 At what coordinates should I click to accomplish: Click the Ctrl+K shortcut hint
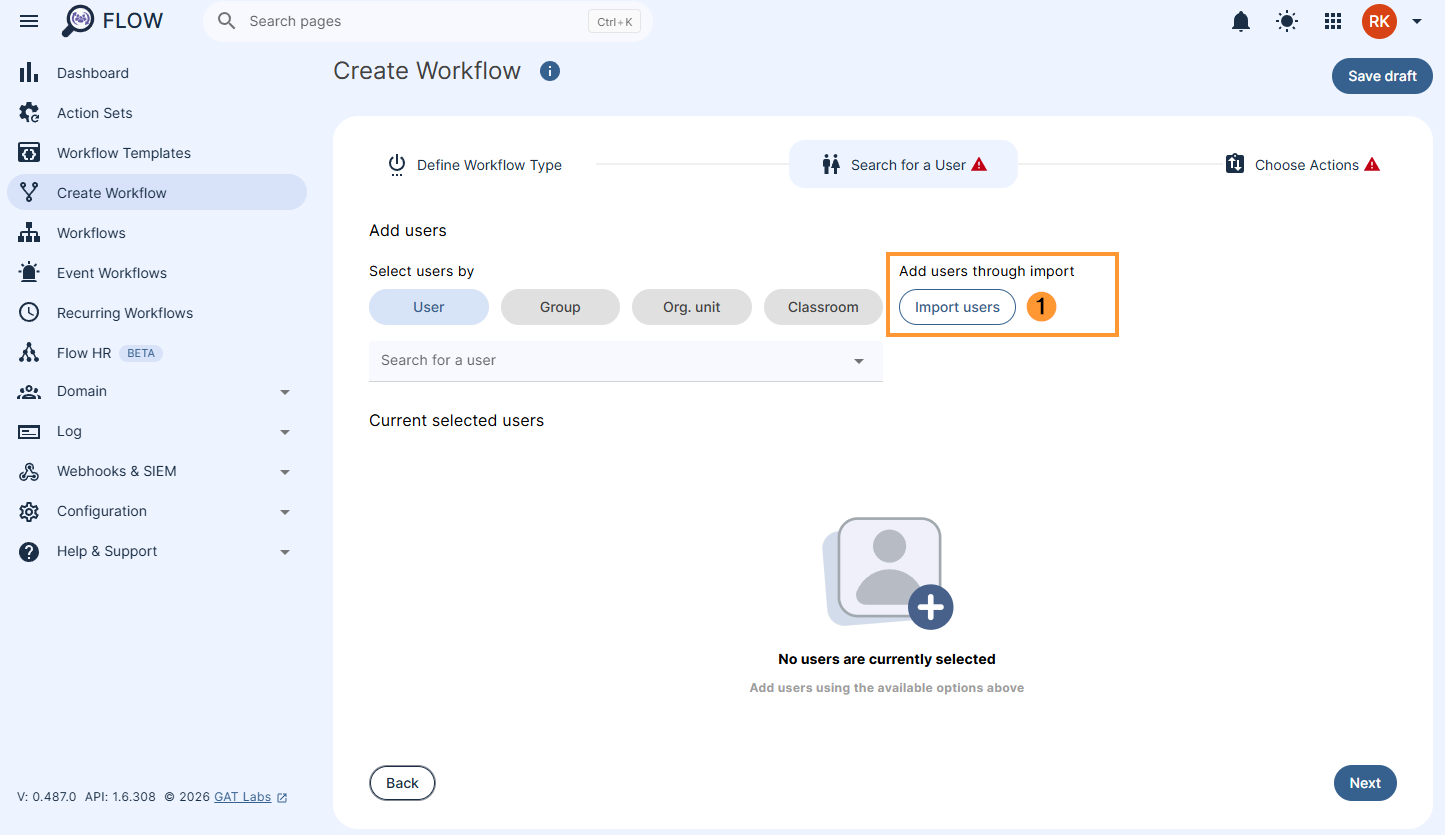tap(614, 21)
